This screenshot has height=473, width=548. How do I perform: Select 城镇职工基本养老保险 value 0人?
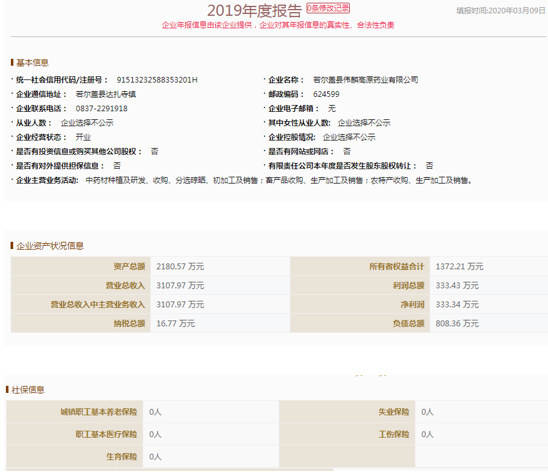tap(155, 412)
